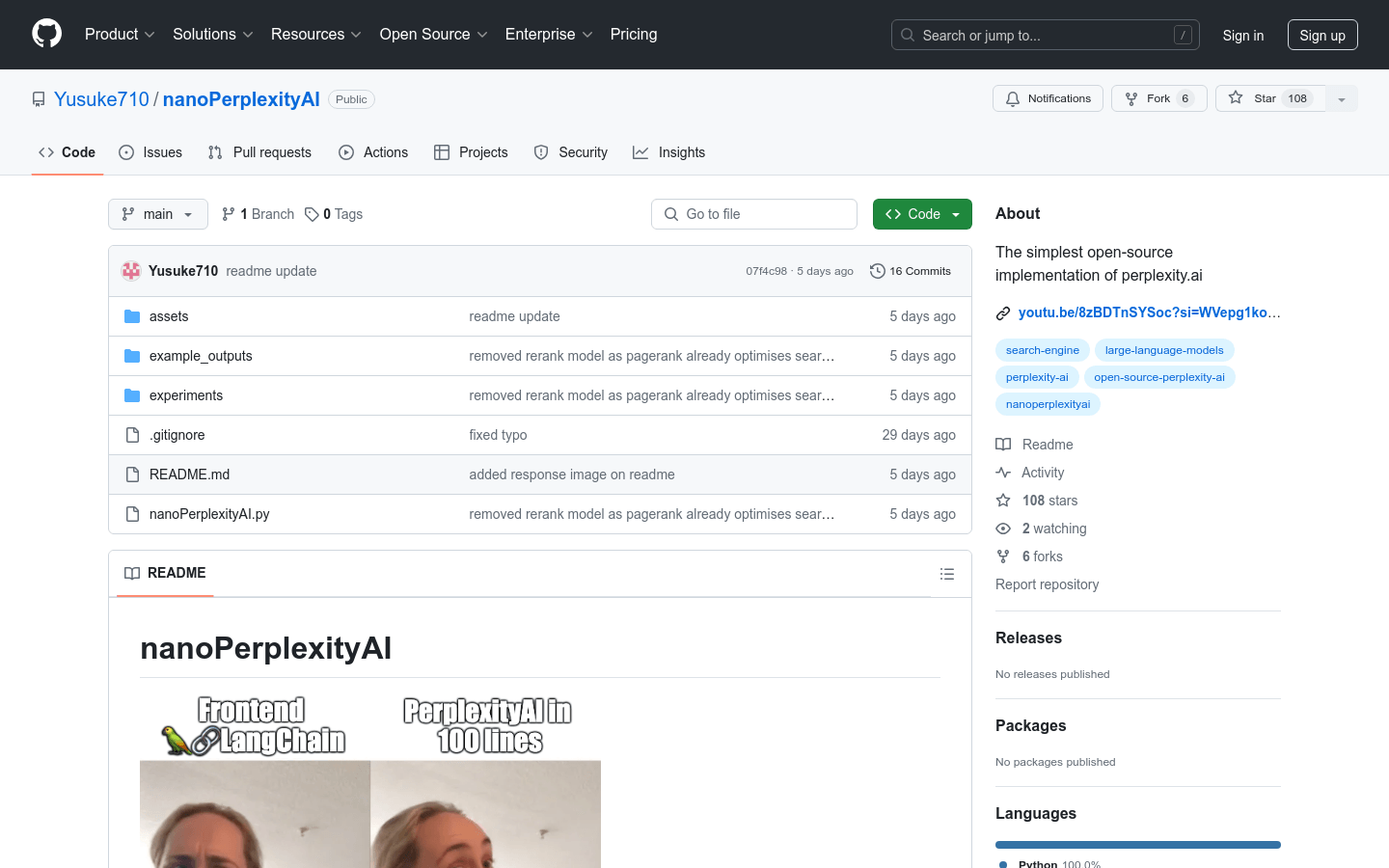The height and width of the screenshot is (868, 1389).
Task: Open the README outline list icon
Action: 947,574
